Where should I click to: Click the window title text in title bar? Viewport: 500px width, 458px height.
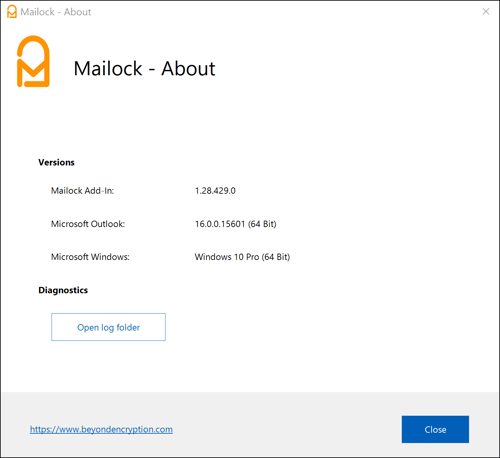[56, 12]
